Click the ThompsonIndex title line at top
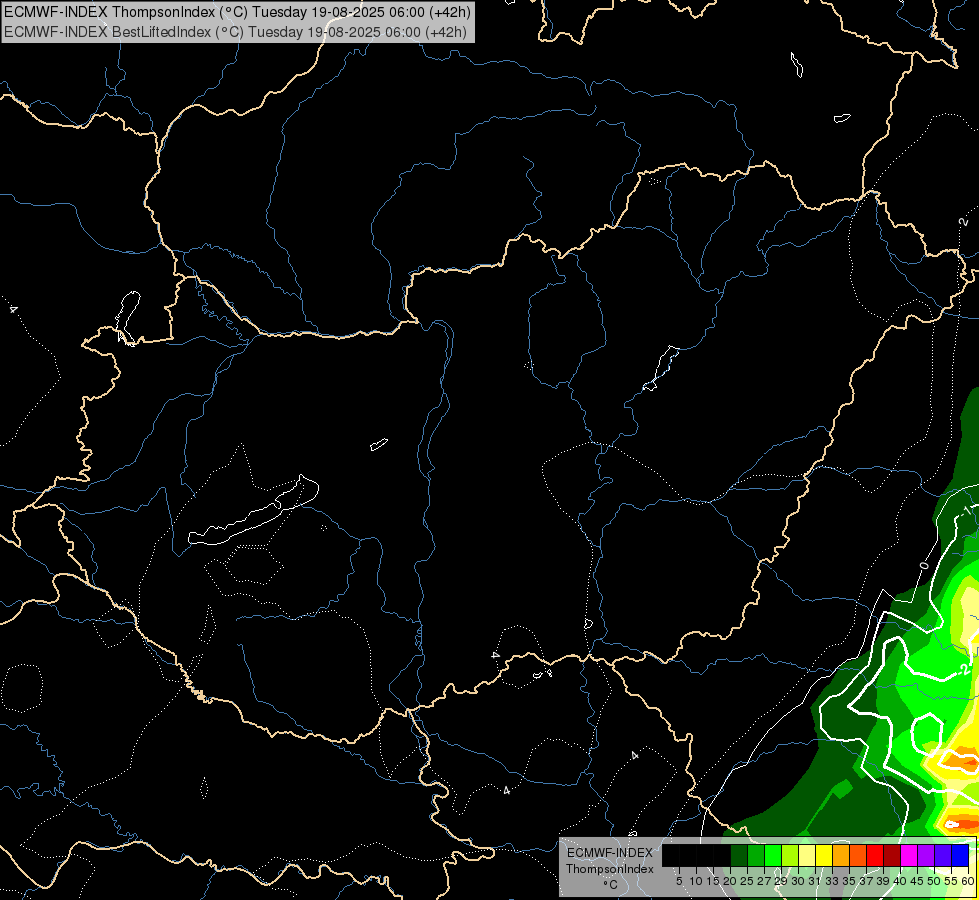The height and width of the screenshot is (900, 979). (x=237, y=11)
